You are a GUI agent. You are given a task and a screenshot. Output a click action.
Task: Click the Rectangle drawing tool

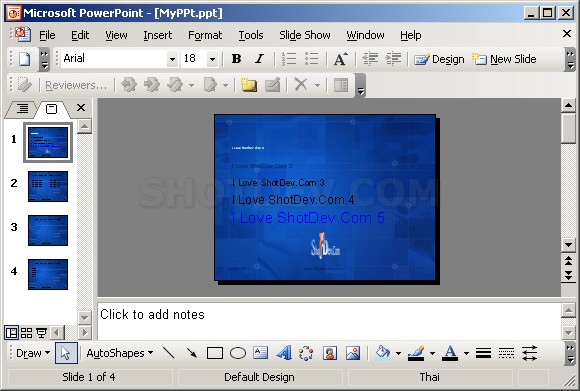215,353
